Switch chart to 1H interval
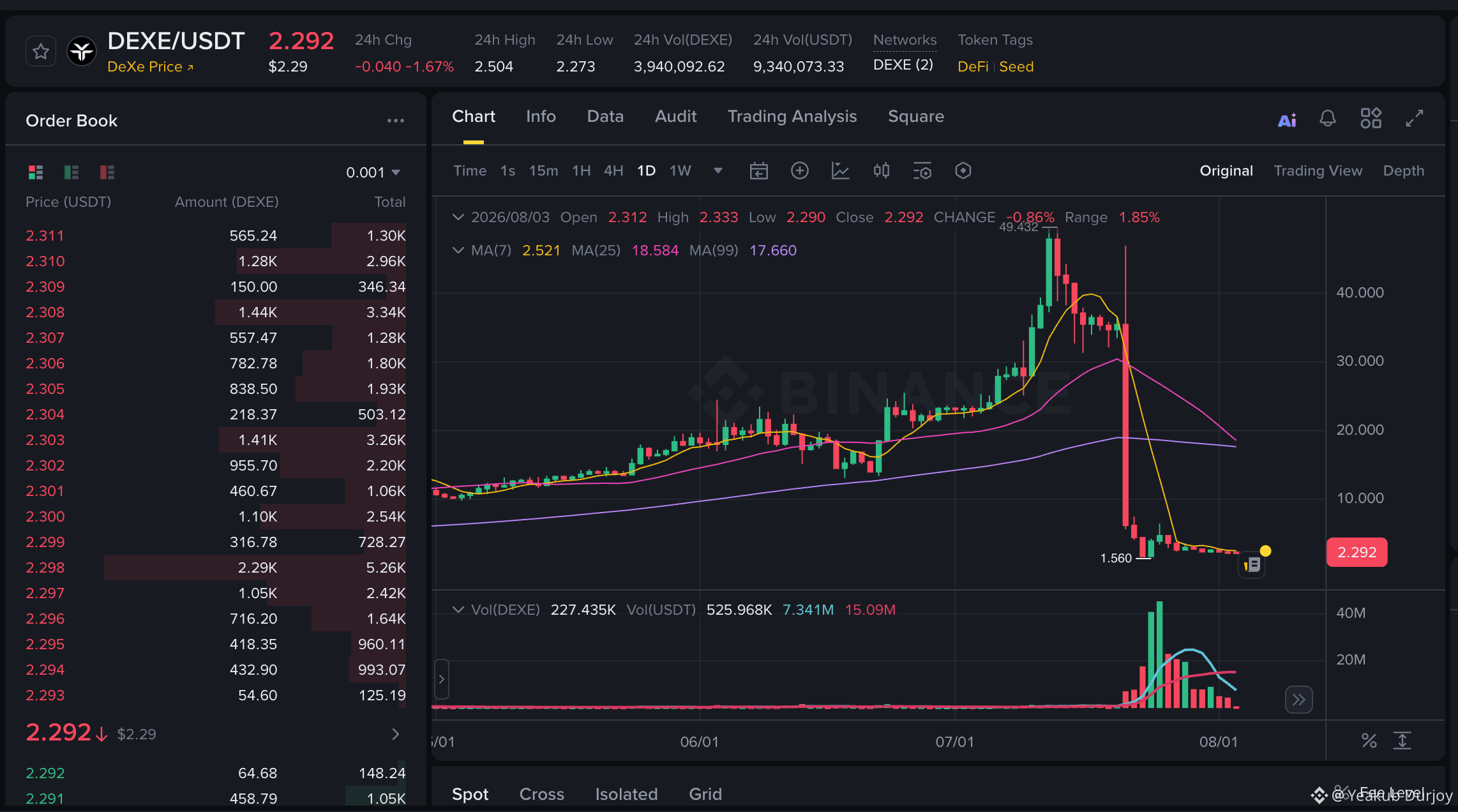The height and width of the screenshot is (812, 1458). (582, 170)
